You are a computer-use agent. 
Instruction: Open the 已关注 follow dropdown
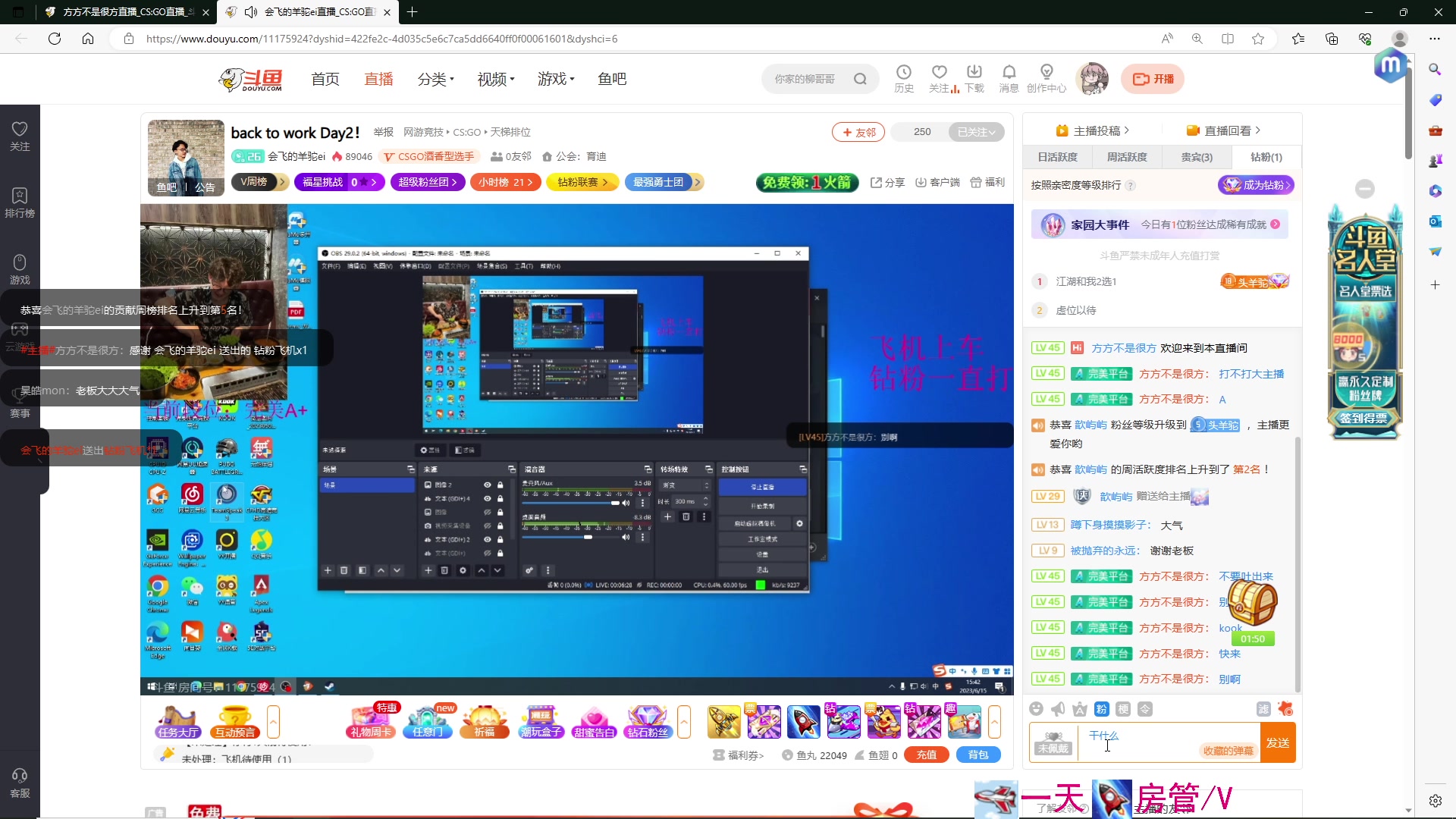976,132
